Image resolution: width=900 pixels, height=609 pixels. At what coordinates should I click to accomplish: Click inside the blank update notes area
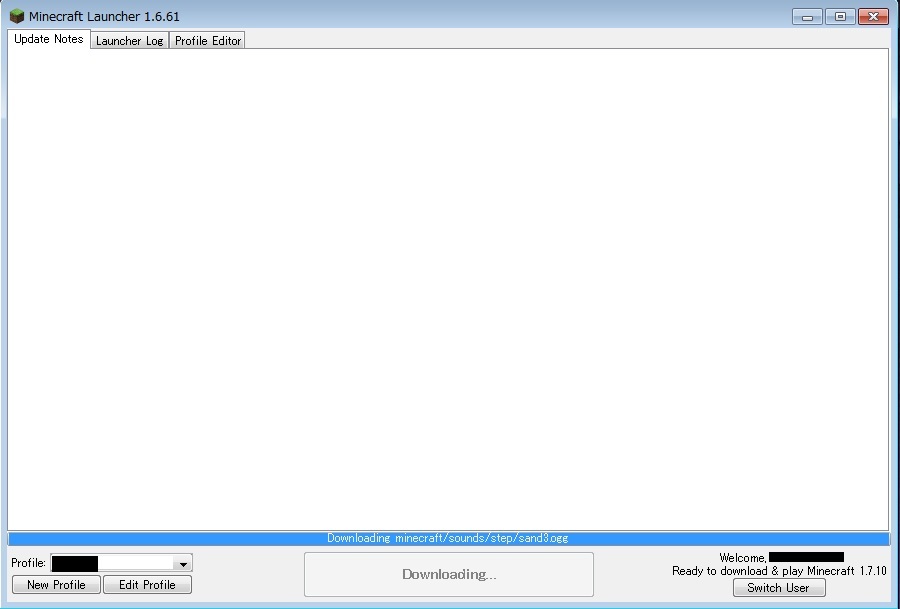pyautogui.click(x=448, y=290)
